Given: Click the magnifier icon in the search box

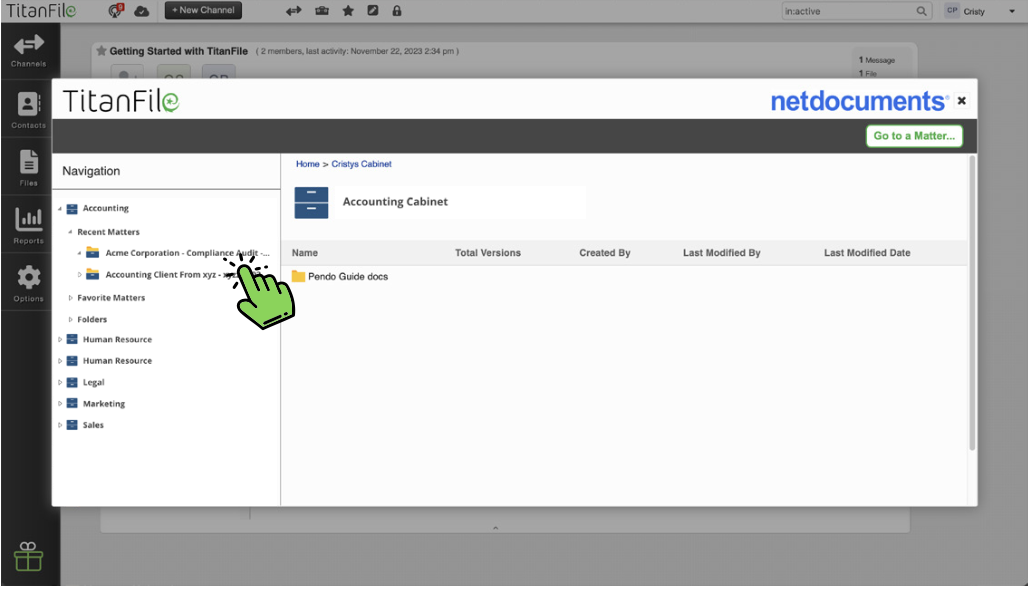Looking at the screenshot, I should coord(921,11).
